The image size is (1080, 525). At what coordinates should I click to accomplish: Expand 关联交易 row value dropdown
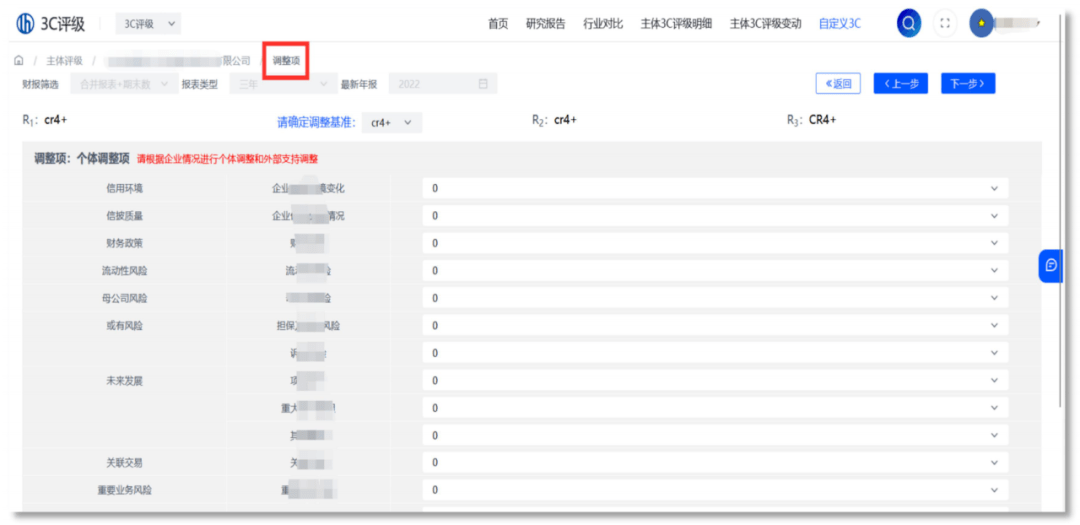(x=715, y=462)
